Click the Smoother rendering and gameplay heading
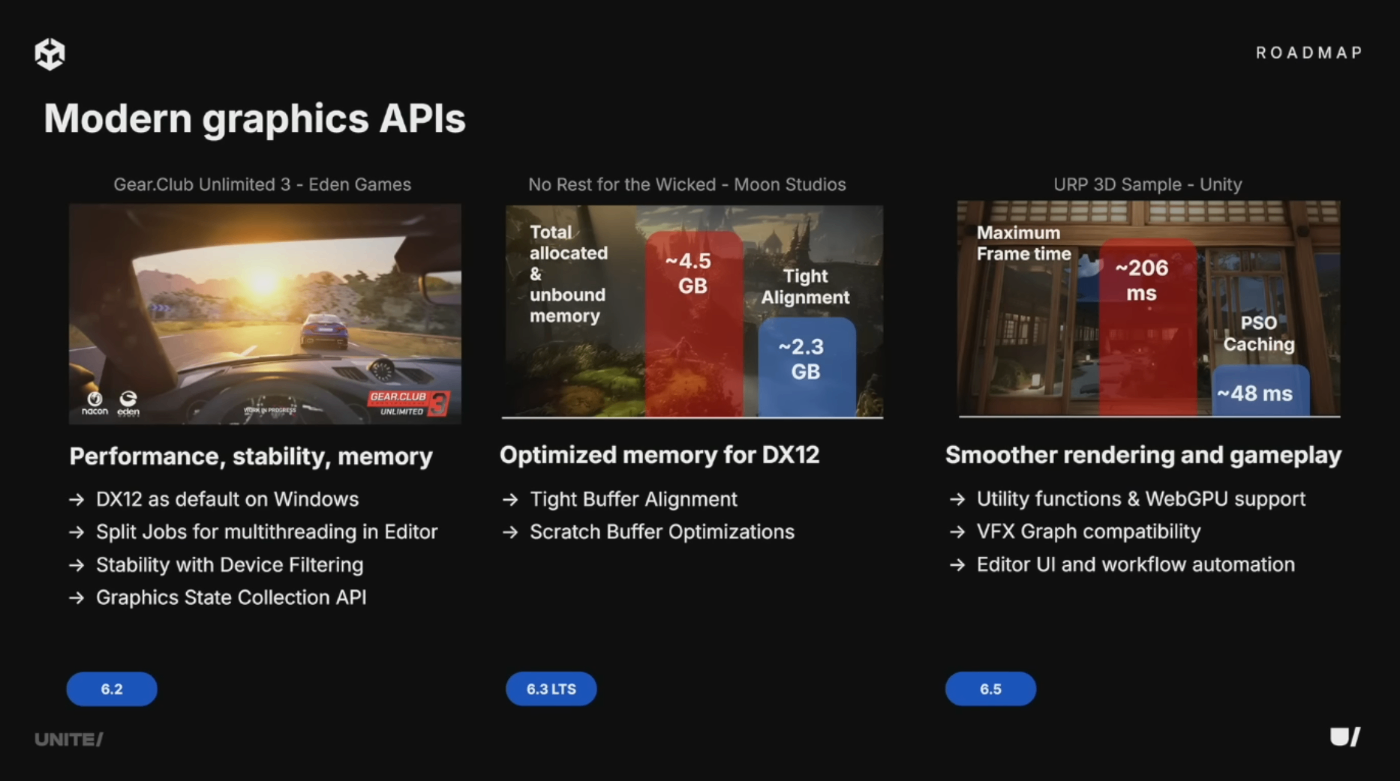The height and width of the screenshot is (781, 1400). pyautogui.click(x=1143, y=455)
